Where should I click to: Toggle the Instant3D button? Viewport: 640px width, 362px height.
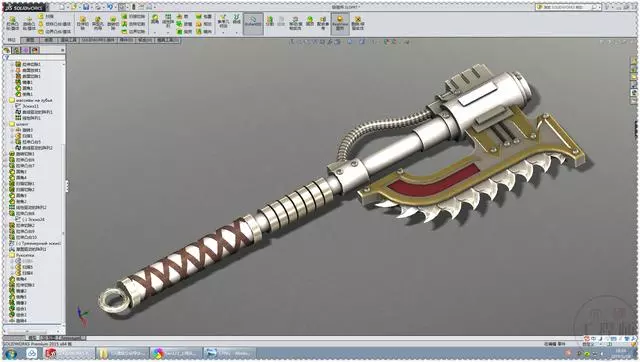(x=253, y=23)
